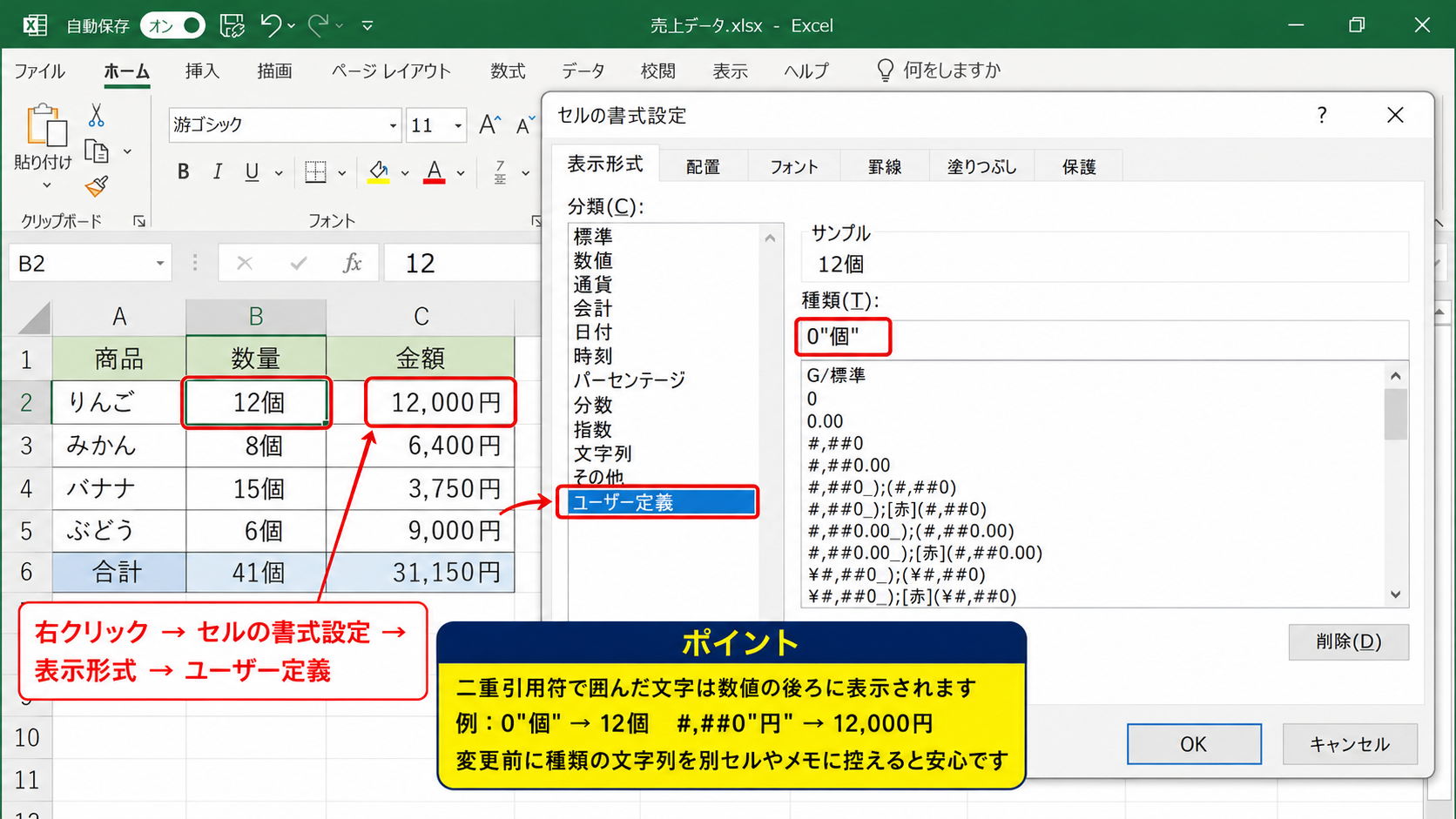
Task: Open the Undo history dropdown arrow
Action: 292,26
